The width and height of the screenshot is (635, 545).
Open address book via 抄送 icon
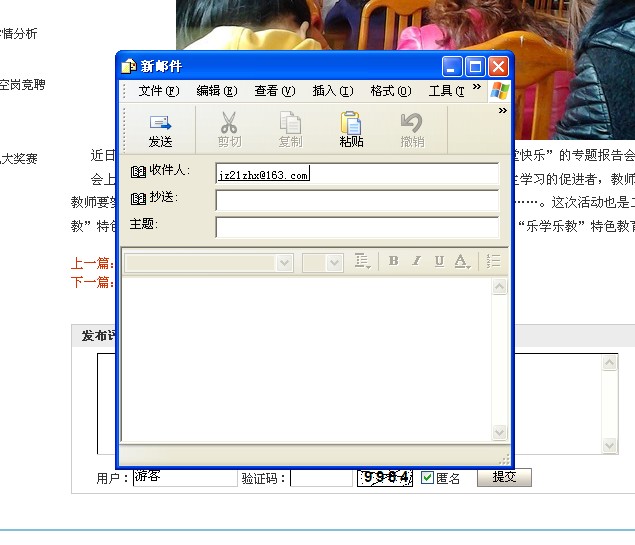pos(138,198)
